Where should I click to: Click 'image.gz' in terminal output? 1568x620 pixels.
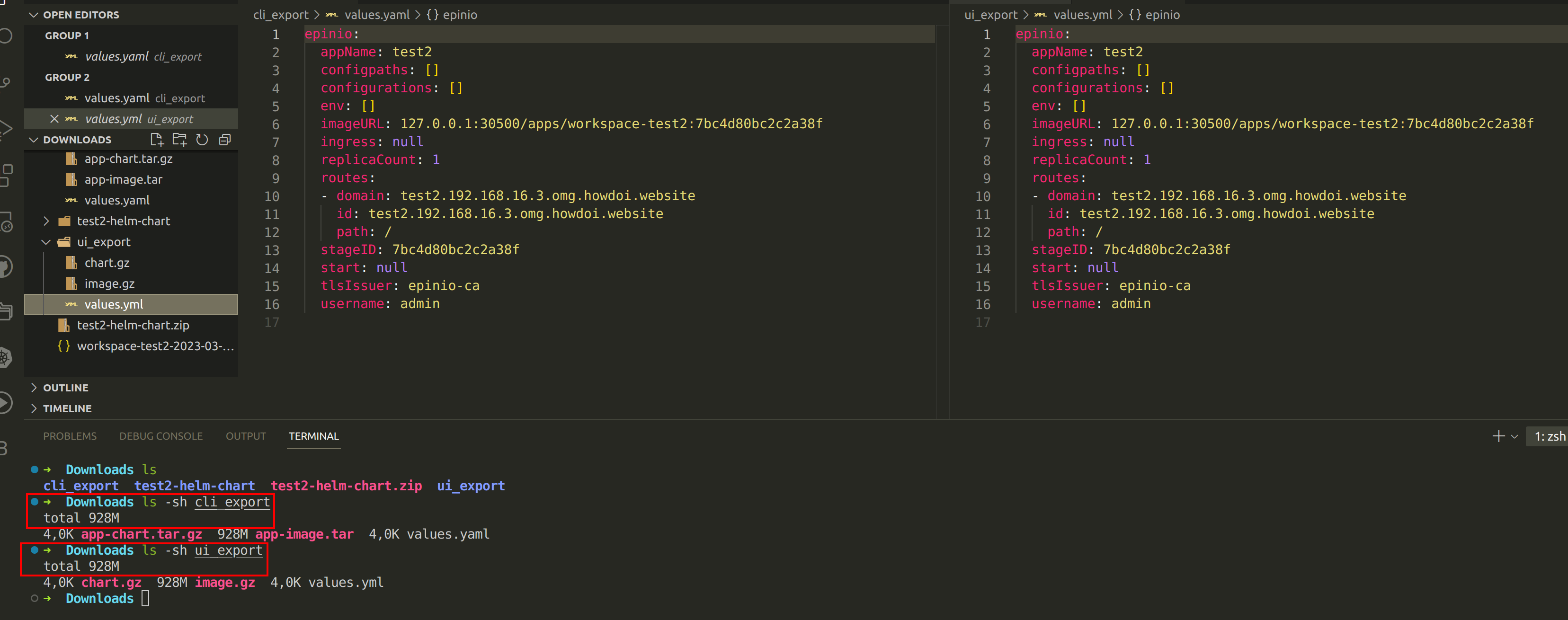pyautogui.click(x=225, y=582)
